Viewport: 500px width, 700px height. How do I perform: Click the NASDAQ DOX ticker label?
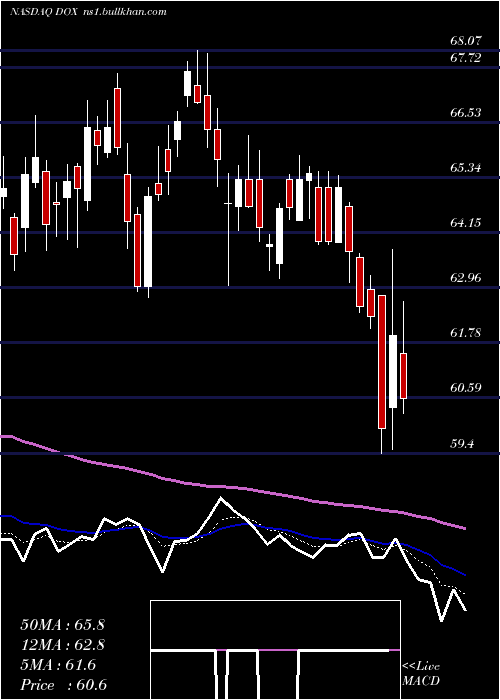pyautogui.click(x=44, y=12)
